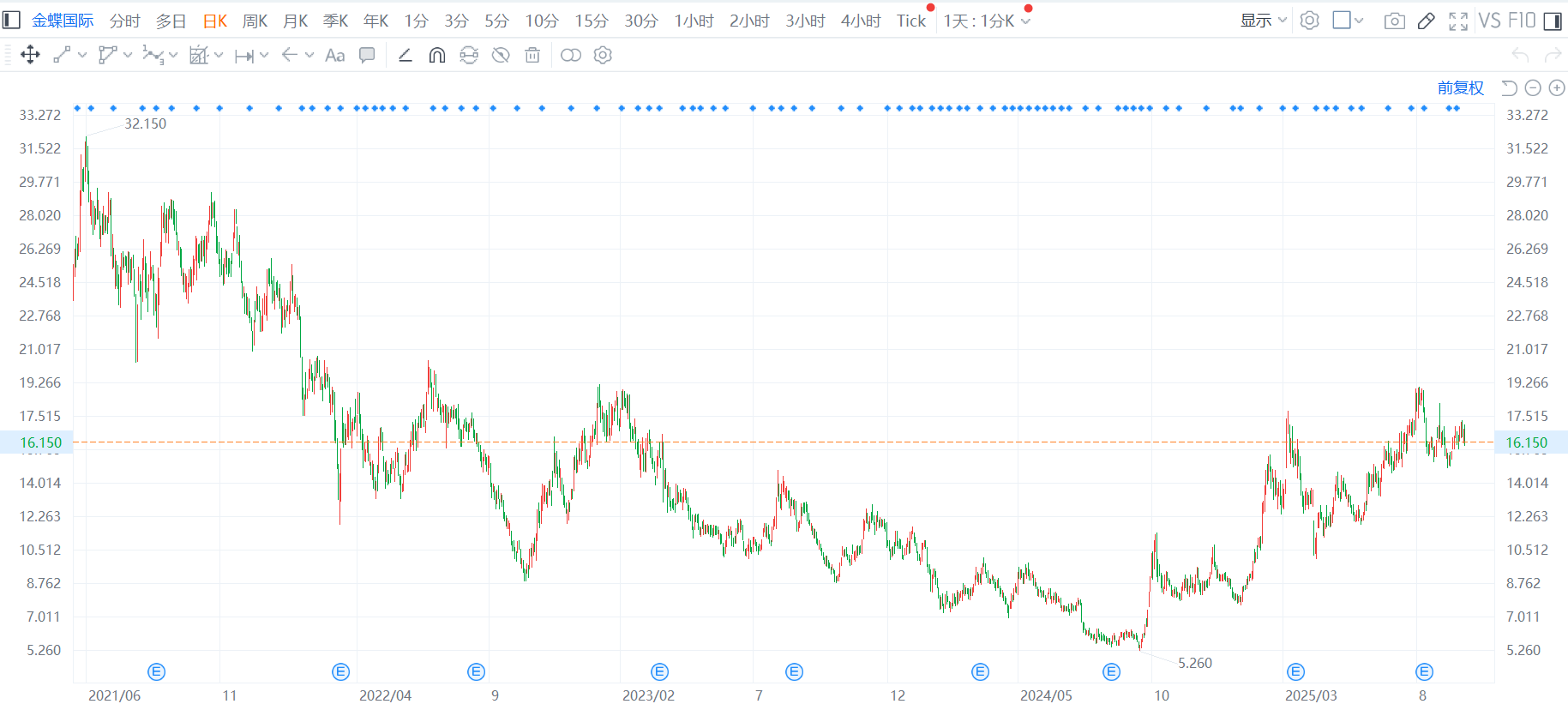The image size is (1568, 710).
Task: Take a chart screenshot with camera icon
Action: pos(1394,21)
